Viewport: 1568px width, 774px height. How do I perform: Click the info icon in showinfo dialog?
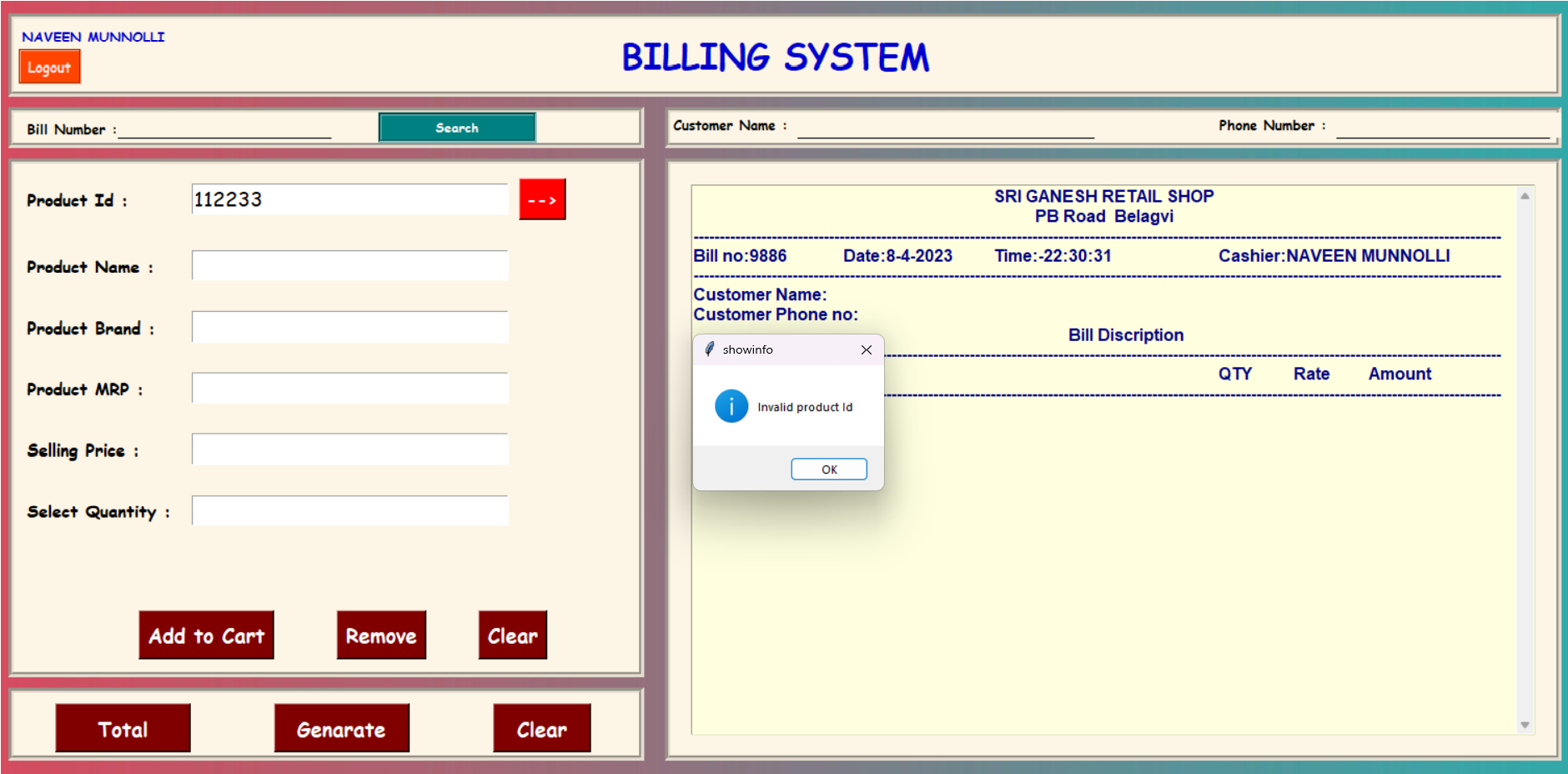click(731, 406)
